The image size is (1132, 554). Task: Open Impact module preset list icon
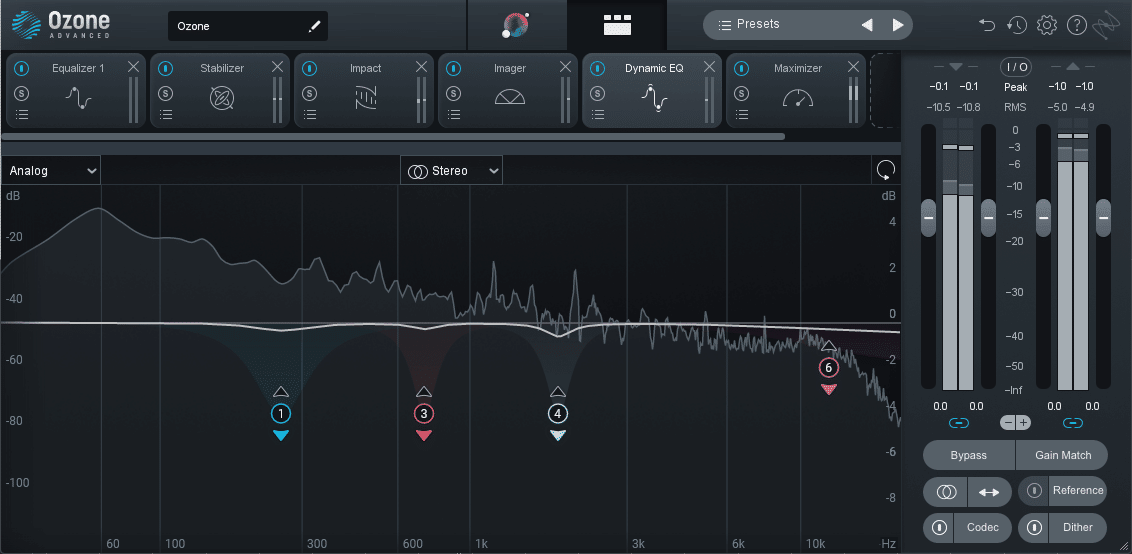(x=309, y=114)
